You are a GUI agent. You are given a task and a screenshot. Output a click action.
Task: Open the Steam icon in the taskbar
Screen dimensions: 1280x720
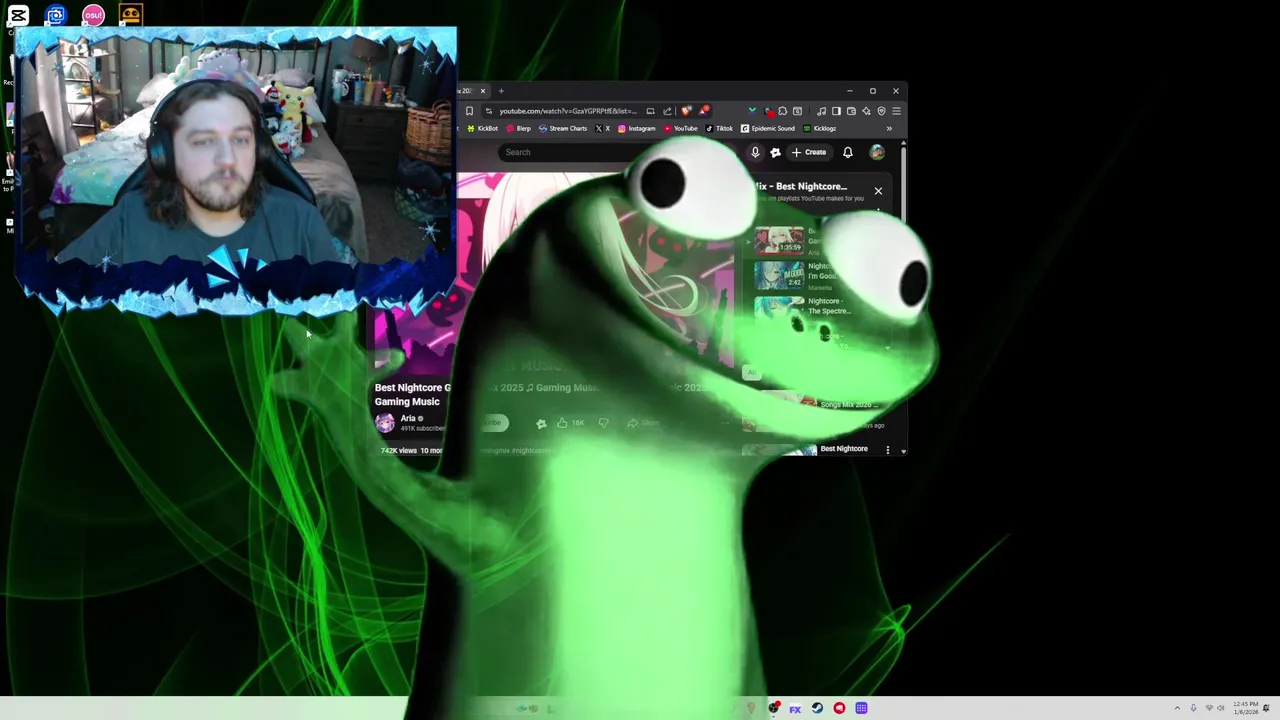coord(817,708)
